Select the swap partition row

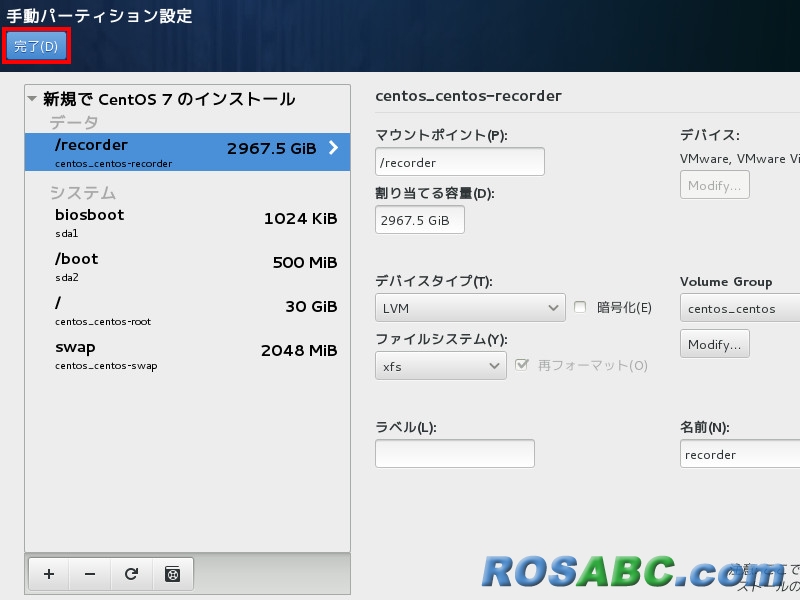point(187,355)
